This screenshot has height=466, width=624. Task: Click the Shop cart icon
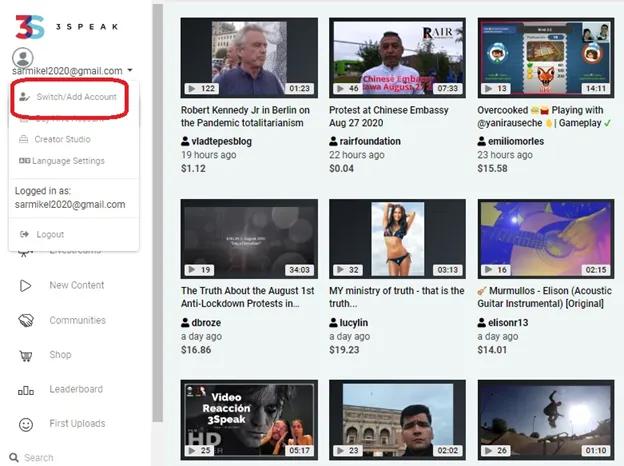[x=26, y=355]
